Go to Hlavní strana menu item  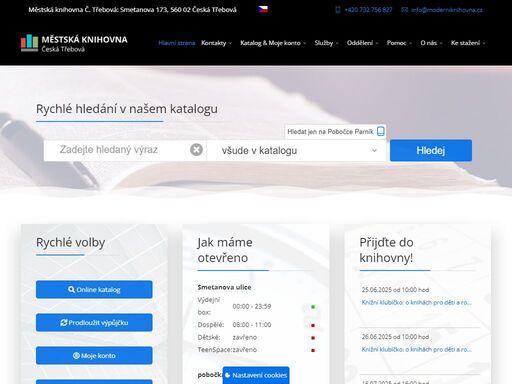pos(177,43)
